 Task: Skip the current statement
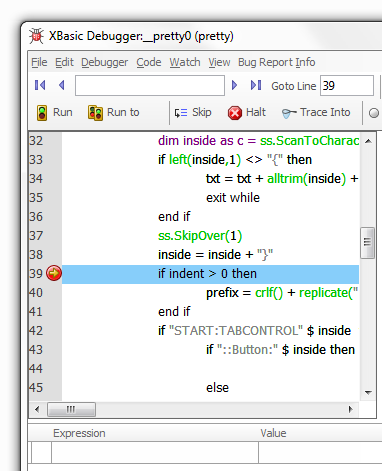coord(193,113)
